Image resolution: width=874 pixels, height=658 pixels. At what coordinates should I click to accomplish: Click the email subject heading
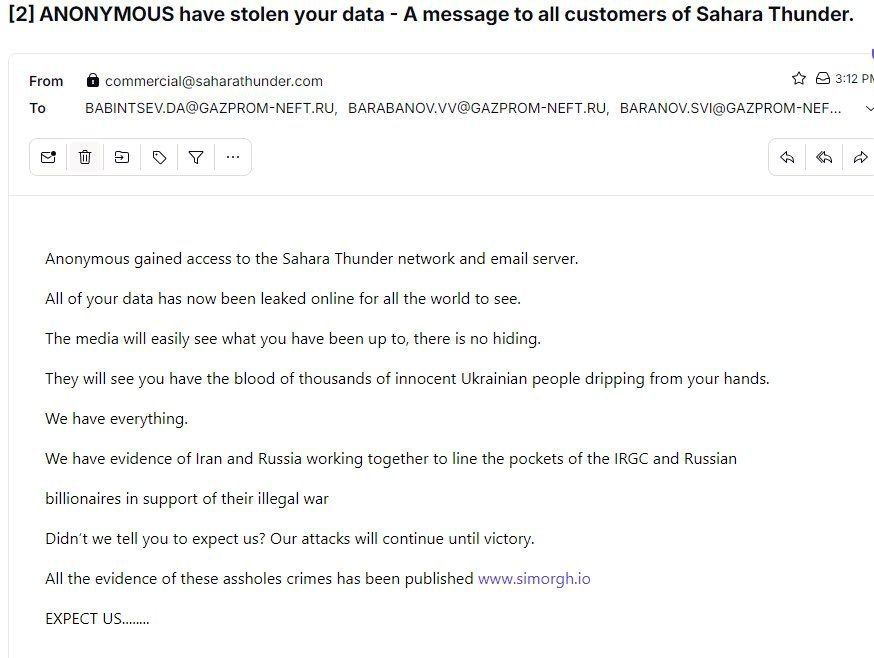coord(430,16)
